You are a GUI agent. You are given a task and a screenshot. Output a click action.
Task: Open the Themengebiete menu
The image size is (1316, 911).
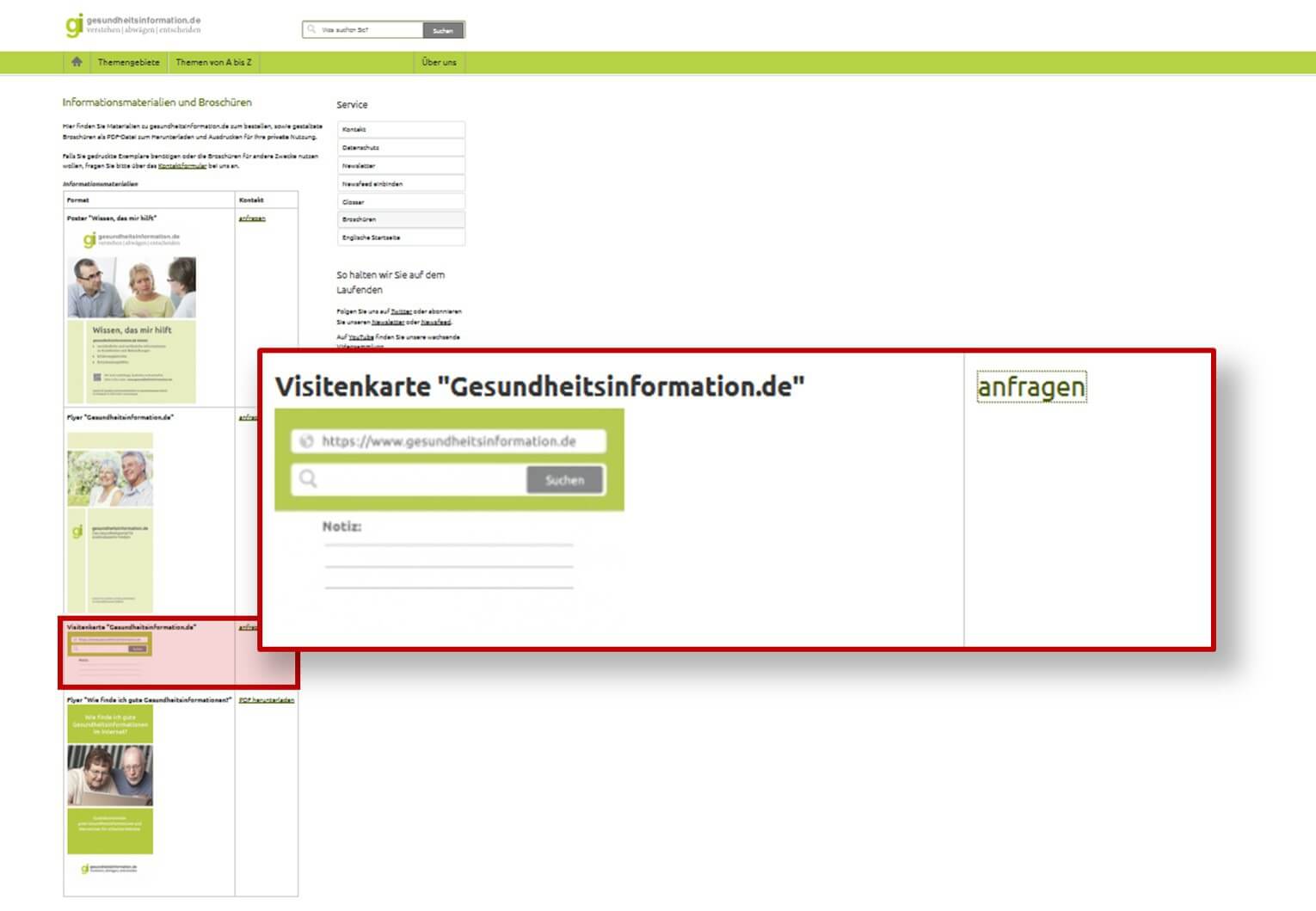[128, 62]
